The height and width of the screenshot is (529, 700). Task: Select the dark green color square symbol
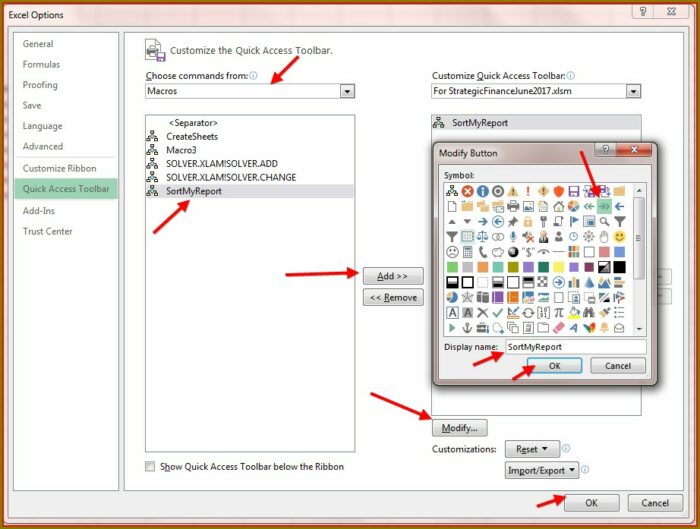543,267
